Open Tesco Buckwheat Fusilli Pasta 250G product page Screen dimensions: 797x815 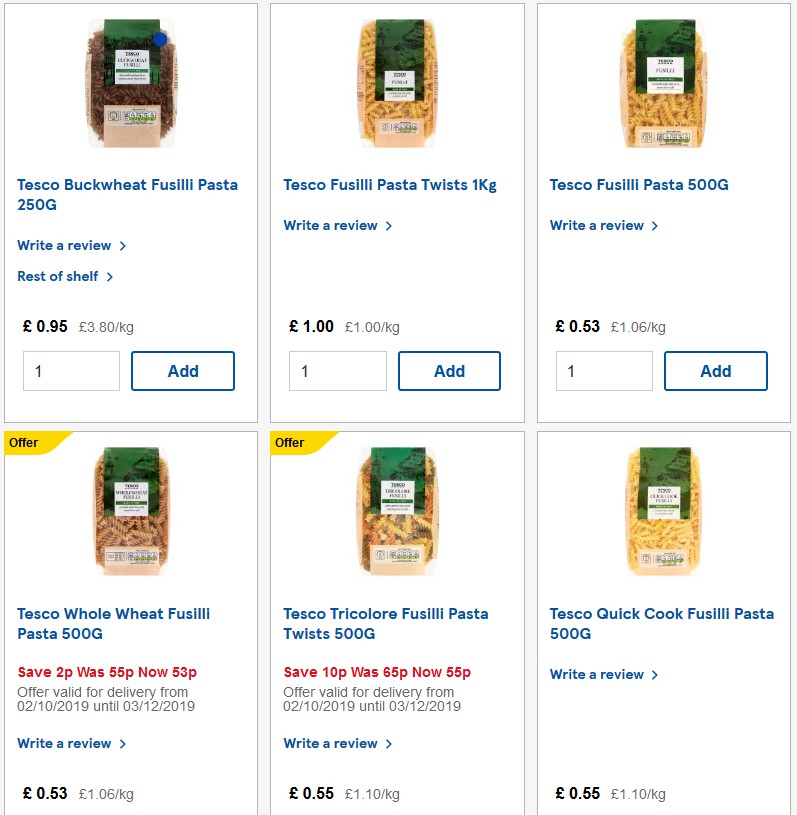[127, 194]
